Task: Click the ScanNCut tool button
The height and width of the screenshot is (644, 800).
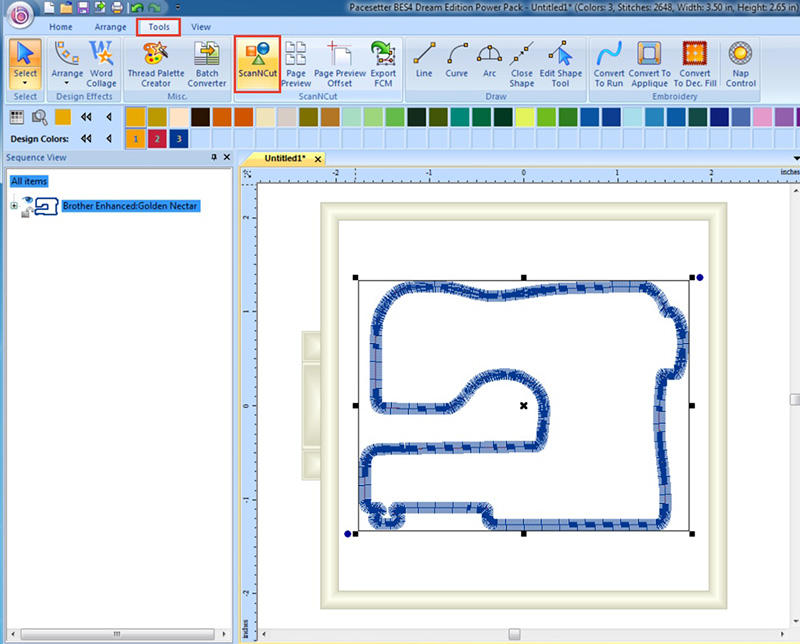Action: (258, 63)
